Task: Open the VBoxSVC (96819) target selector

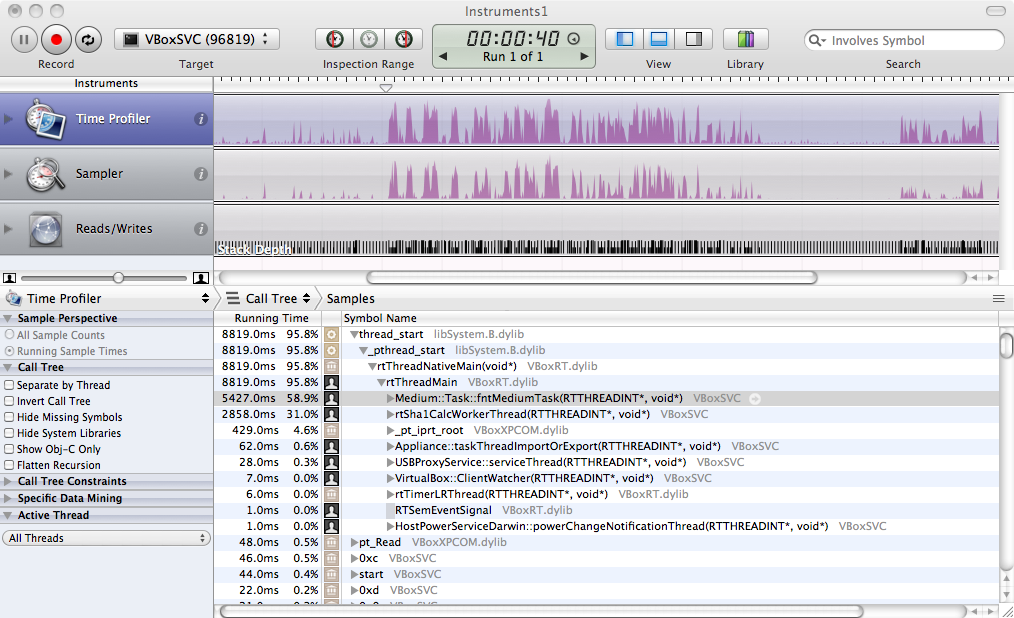Action: [x=197, y=39]
